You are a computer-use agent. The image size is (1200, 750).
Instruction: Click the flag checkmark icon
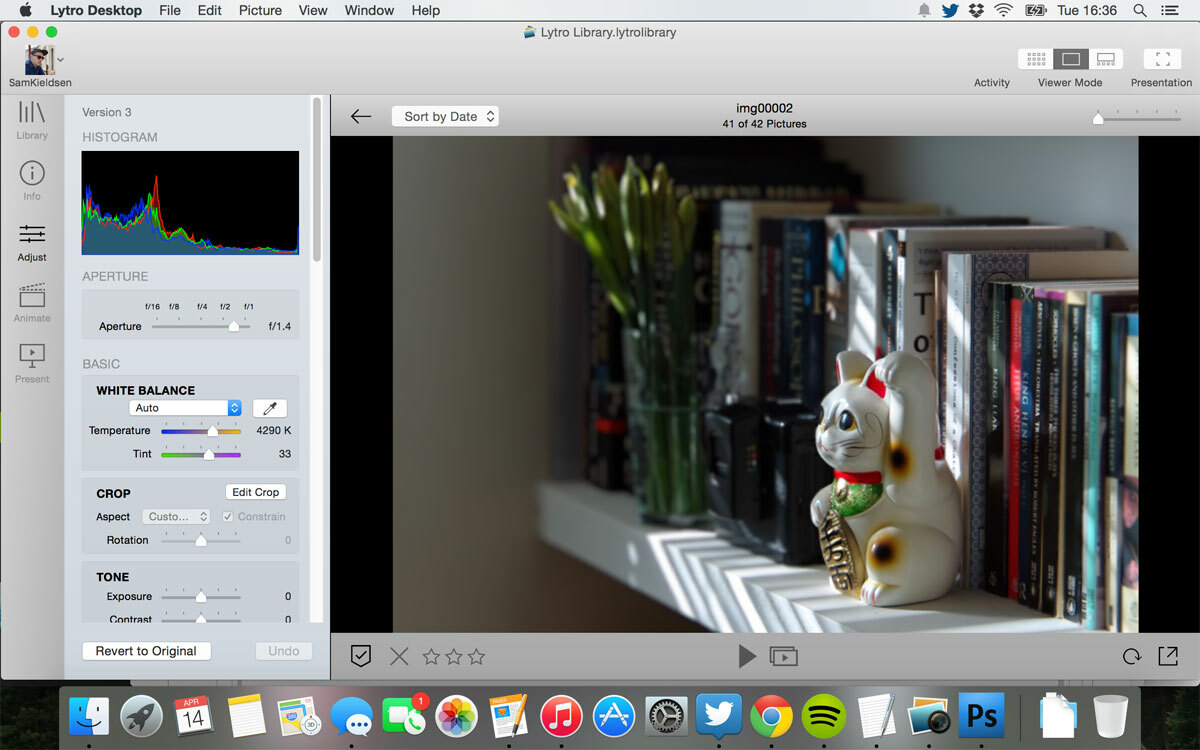(x=361, y=656)
